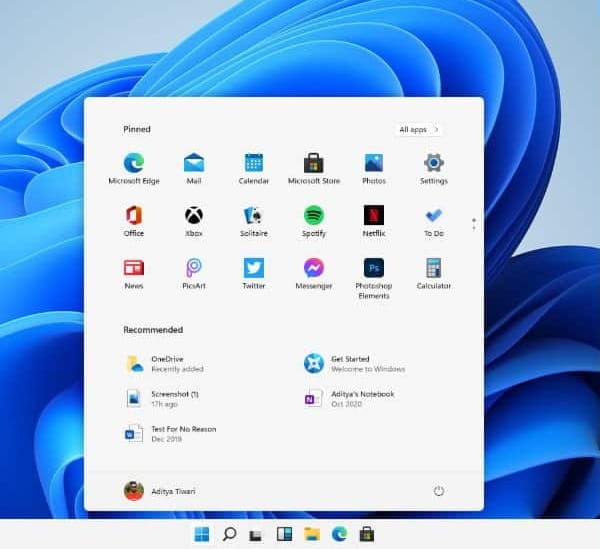This screenshot has height=549, width=600.
Task: Open Screenshot (1) recommended file
Action: [x=162, y=399]
